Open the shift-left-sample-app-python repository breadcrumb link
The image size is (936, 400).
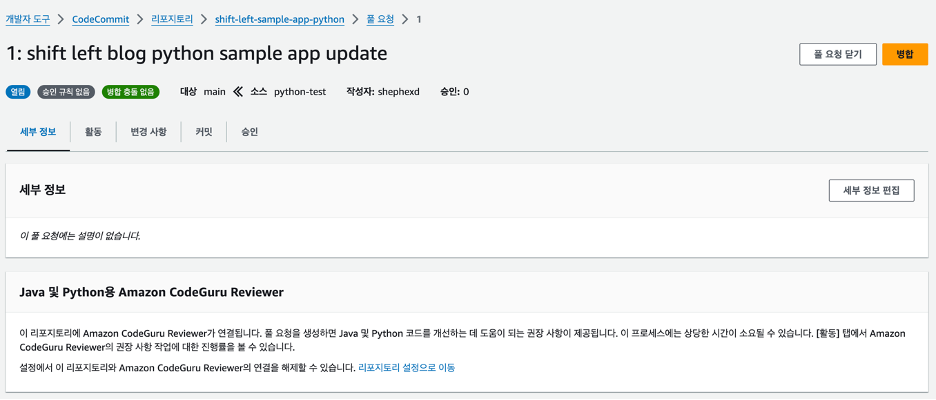click(279, 19)
